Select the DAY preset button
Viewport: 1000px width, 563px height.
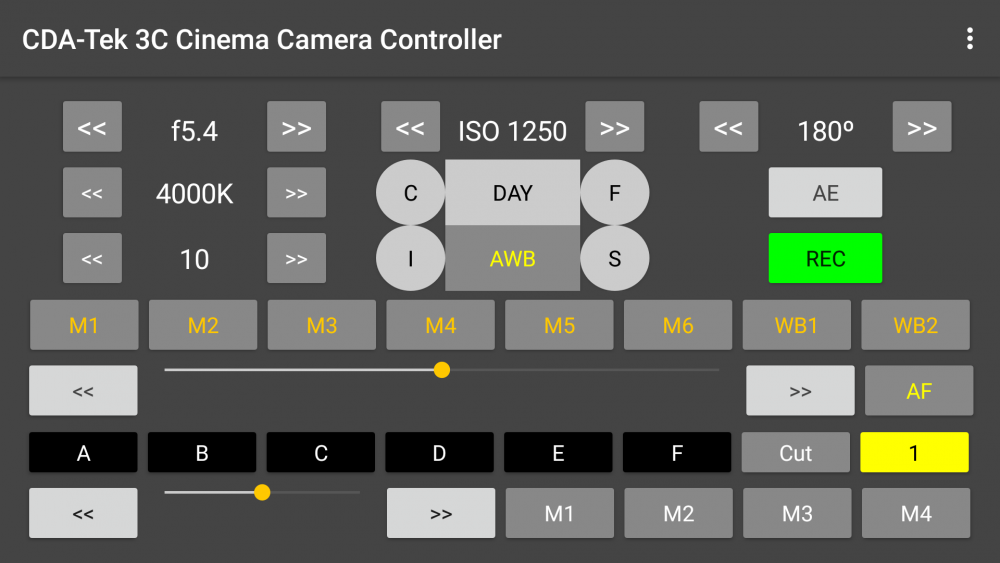pos(512,193)
